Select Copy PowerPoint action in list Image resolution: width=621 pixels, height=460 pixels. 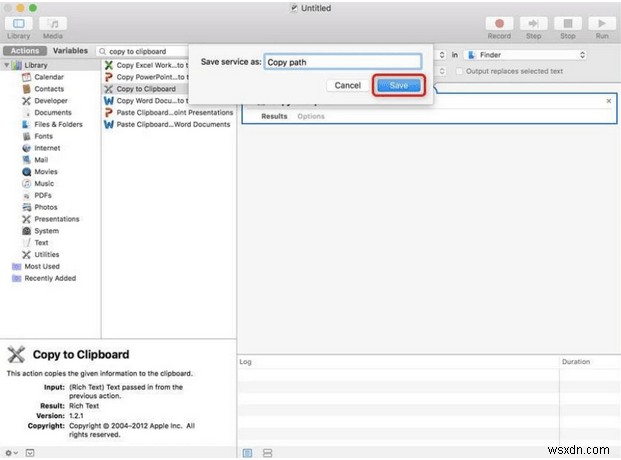(146, 77)
